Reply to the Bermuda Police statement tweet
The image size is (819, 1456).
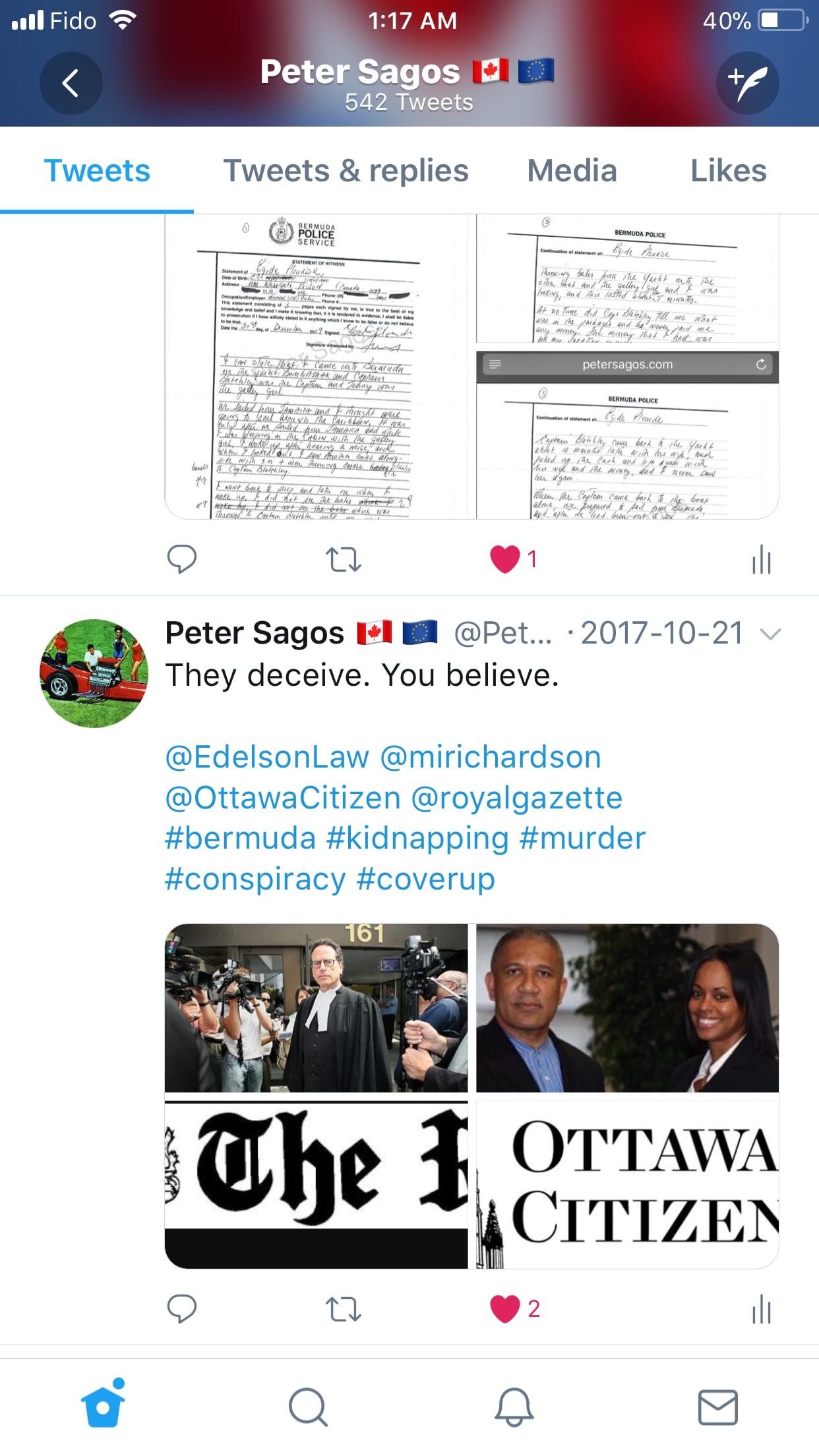pyautogui.click(x=181, y=559)
